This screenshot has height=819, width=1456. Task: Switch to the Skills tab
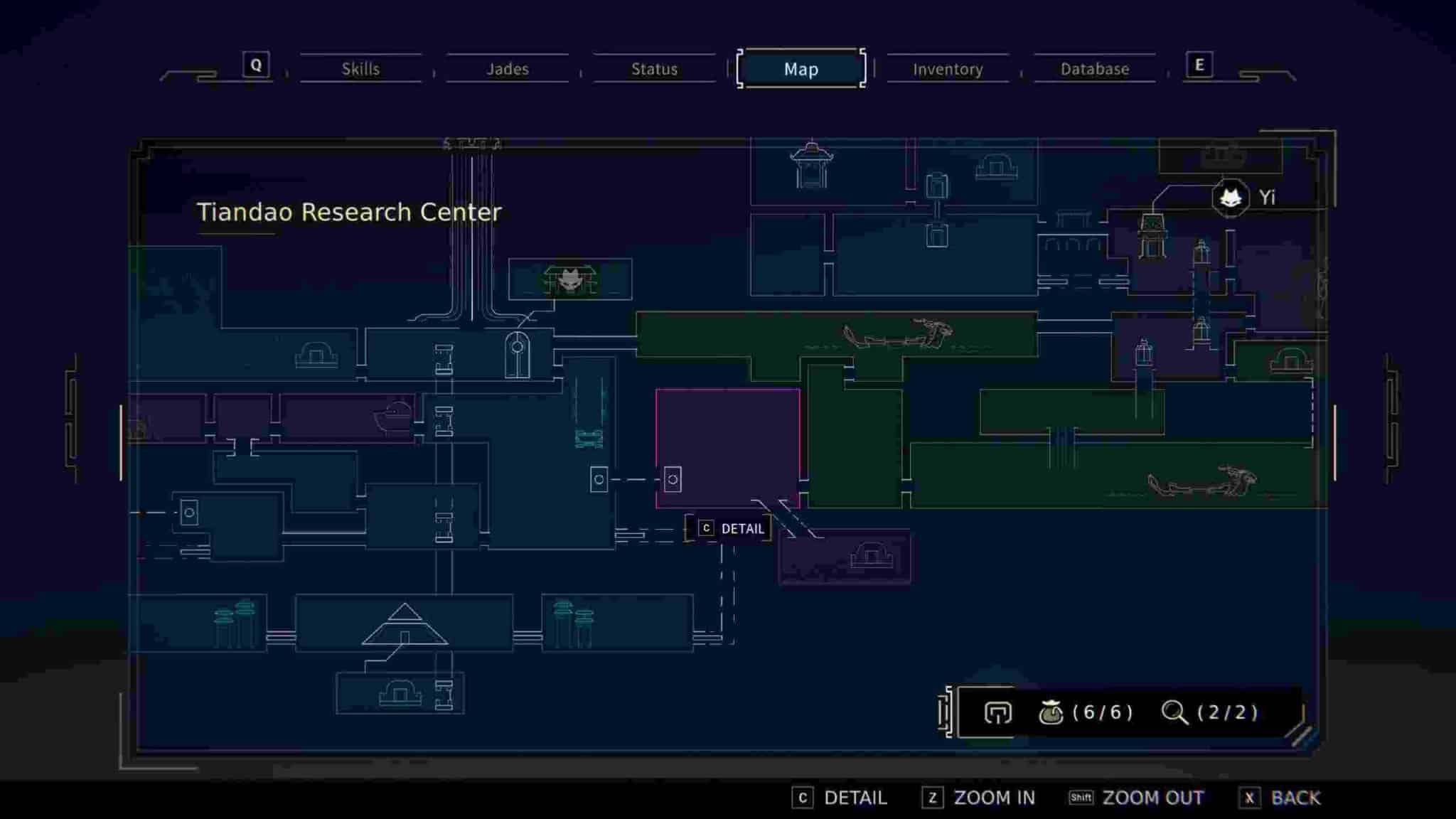pyautogui.click(x=360, y=69)
